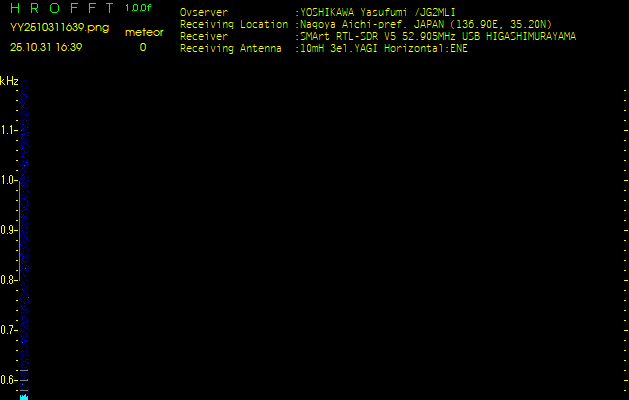Click the meteor count label
The height and width of the screenshot is (400, 629).
tap(144, 32)
